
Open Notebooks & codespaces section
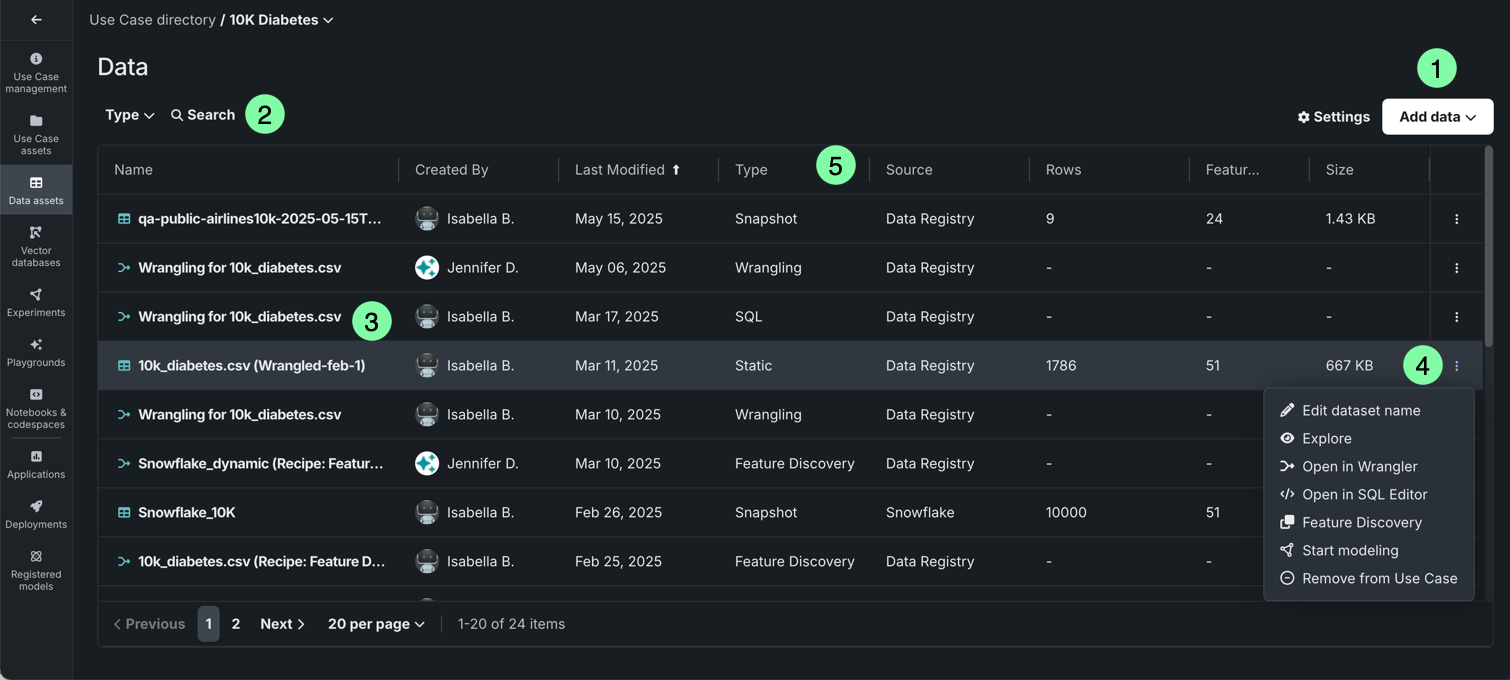tap(36, 408)
